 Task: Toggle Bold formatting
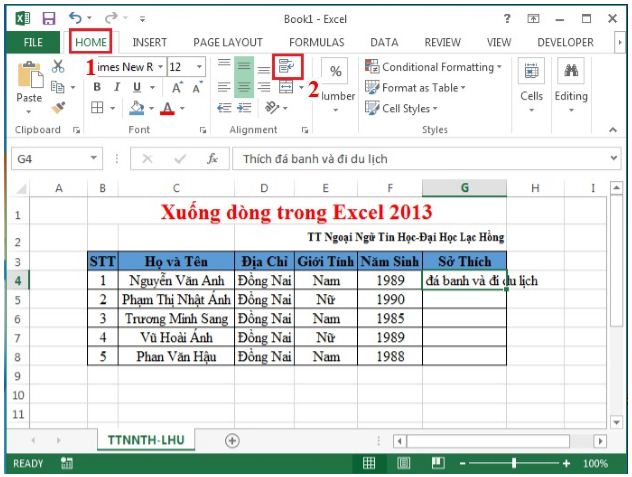98,88
